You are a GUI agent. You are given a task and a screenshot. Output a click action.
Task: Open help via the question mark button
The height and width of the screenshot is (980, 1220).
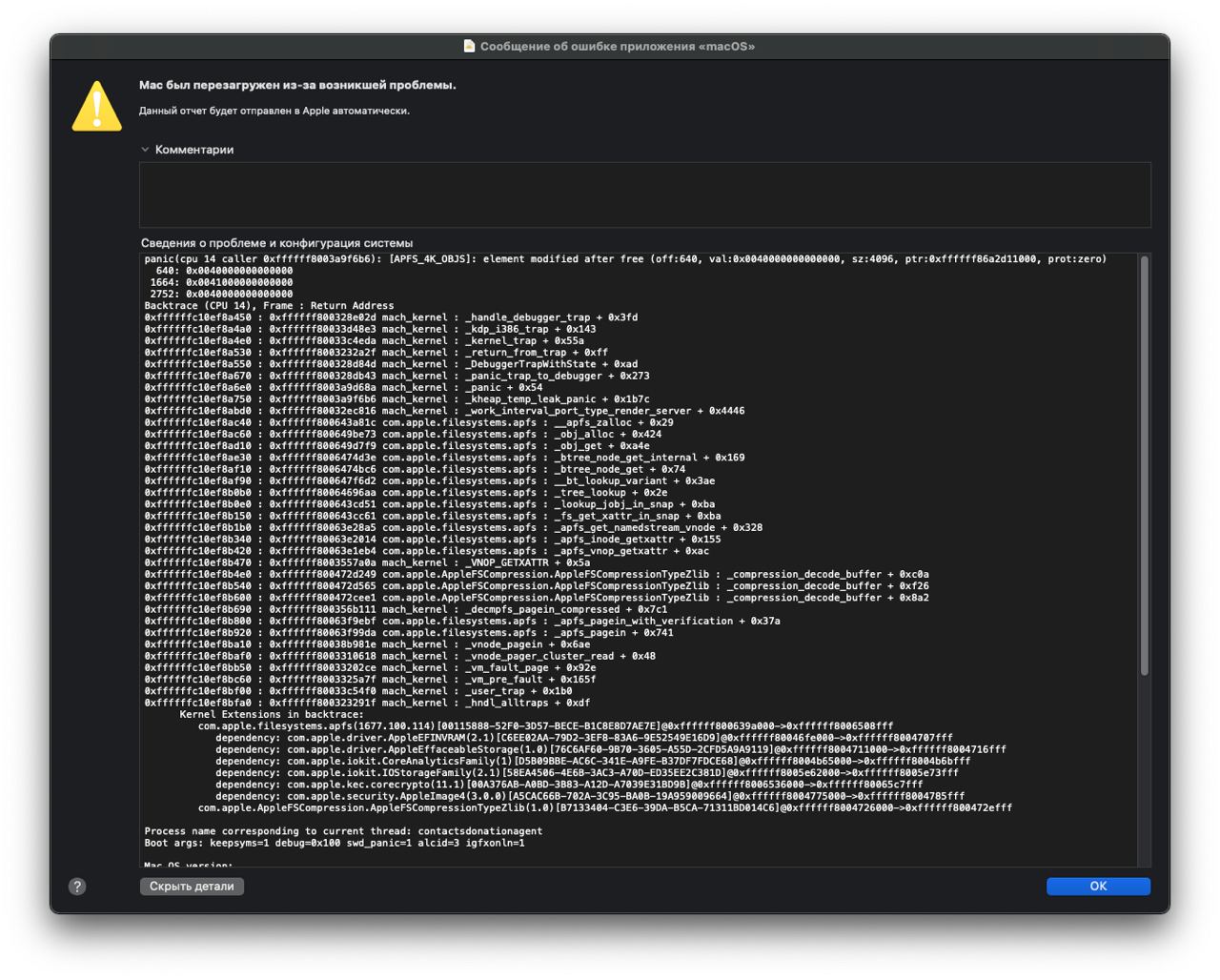pos(77,887)
